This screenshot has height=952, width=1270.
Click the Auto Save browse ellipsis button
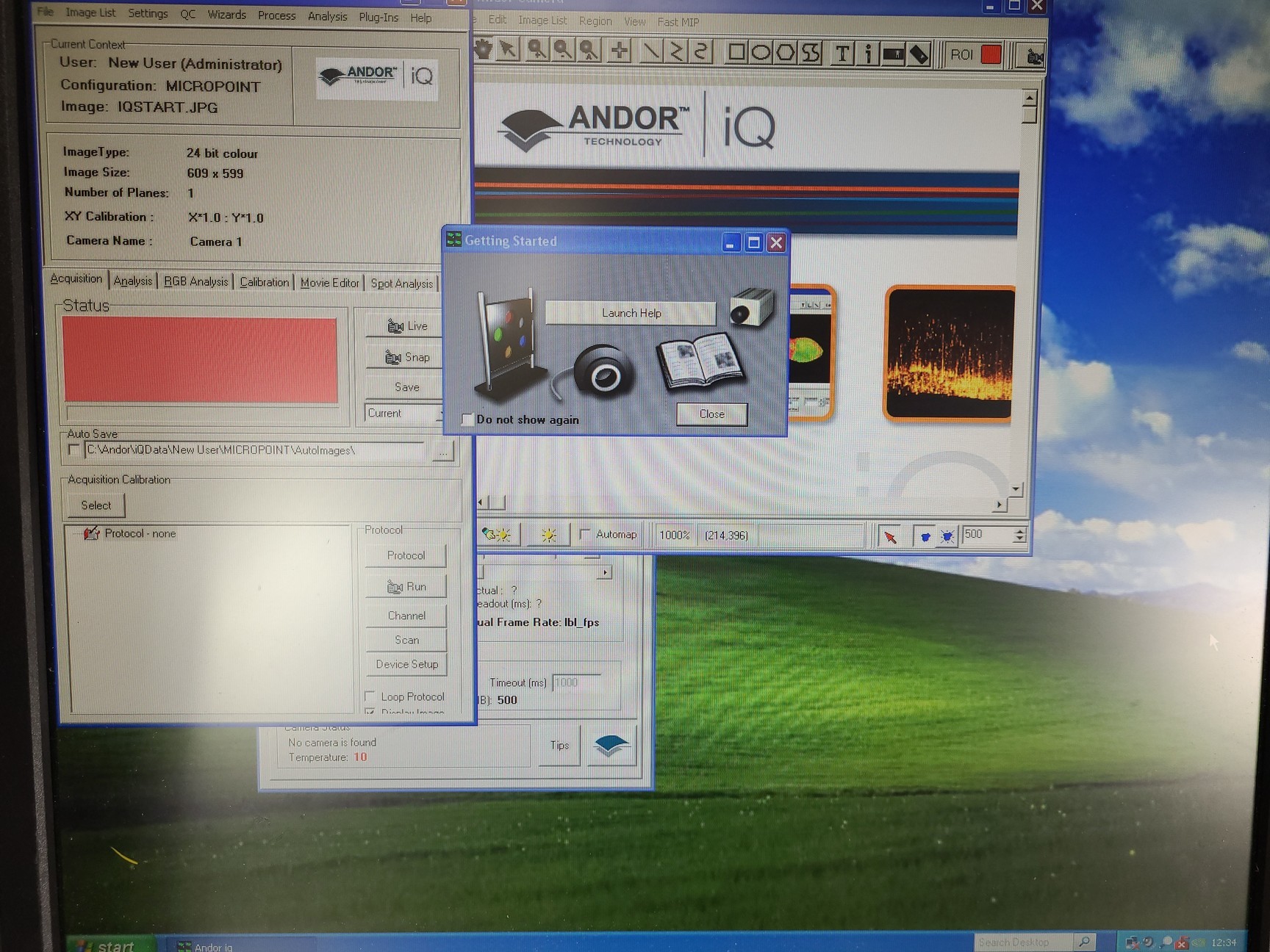coord(442,452)
